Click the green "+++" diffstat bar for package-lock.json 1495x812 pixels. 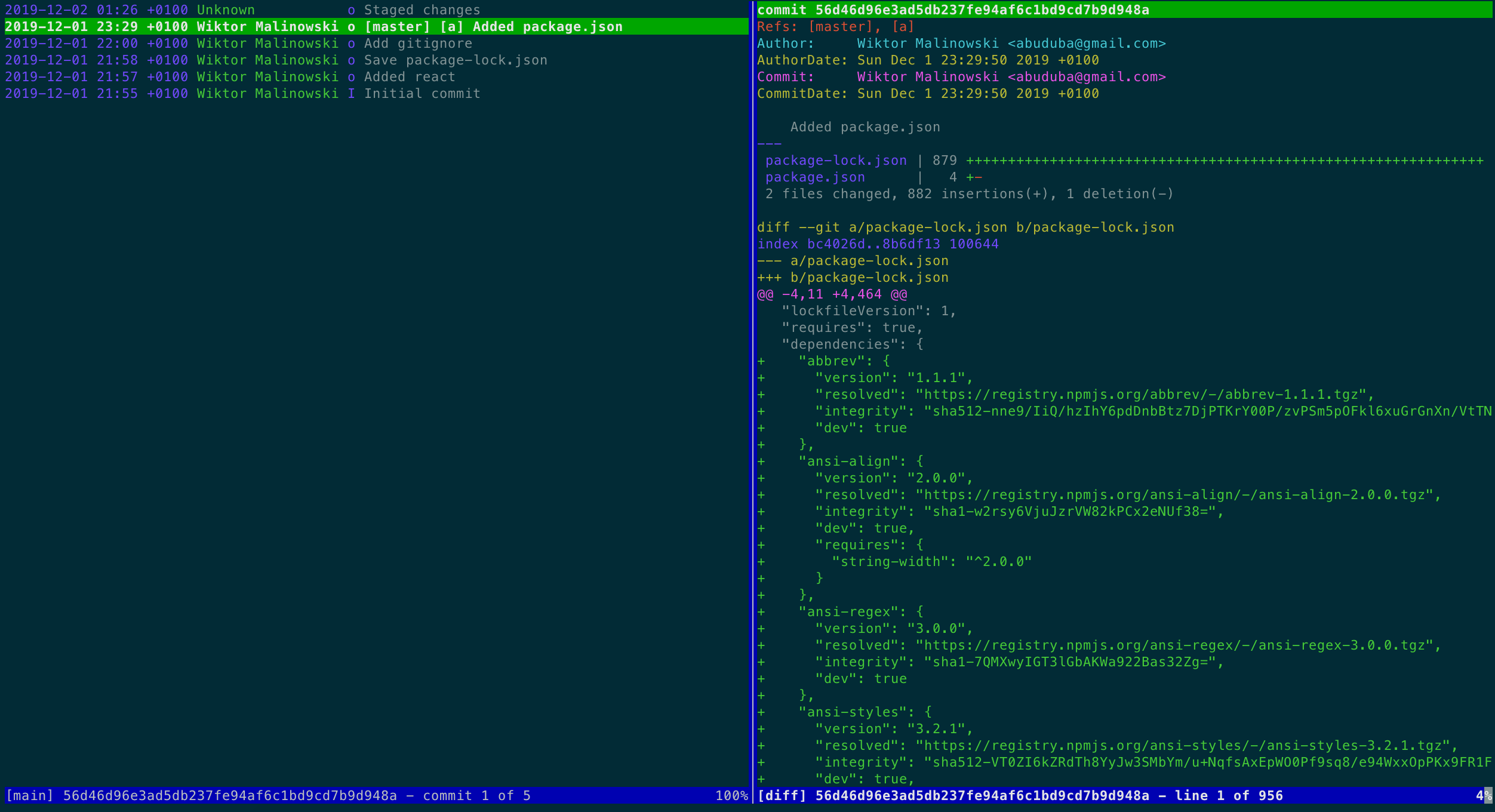(1194, 160)
